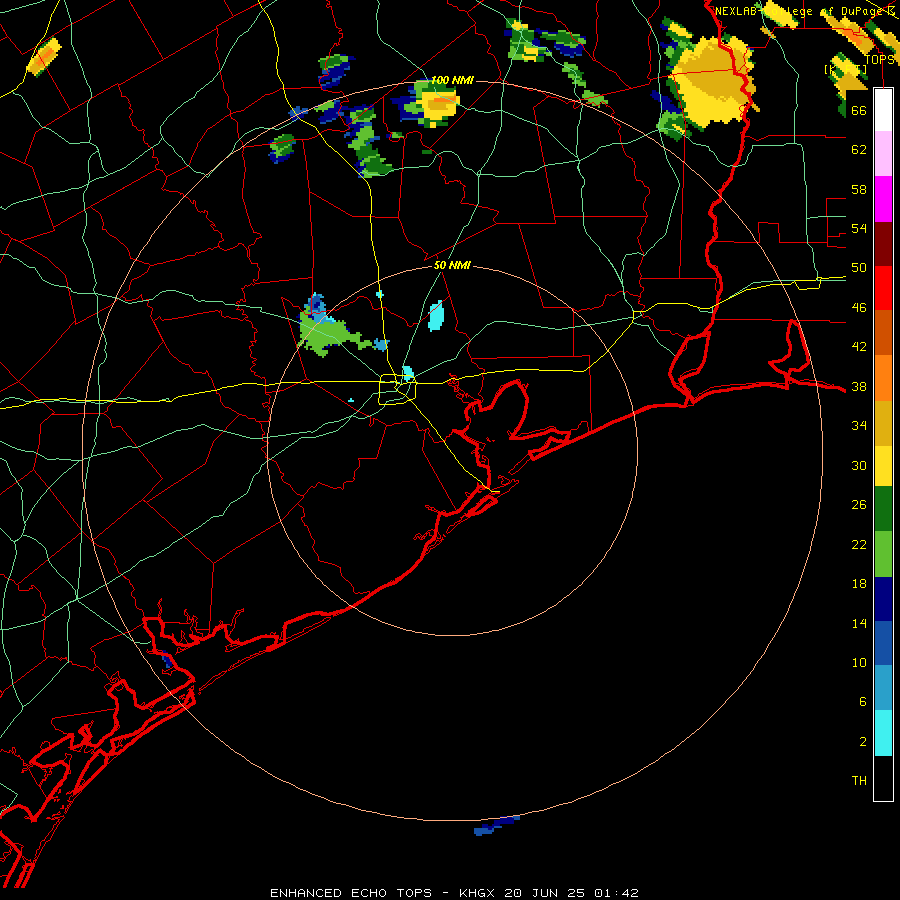This screenshot has width=900, height=900.
Task: Click the '34' legend value
Action: coord(859,426)
